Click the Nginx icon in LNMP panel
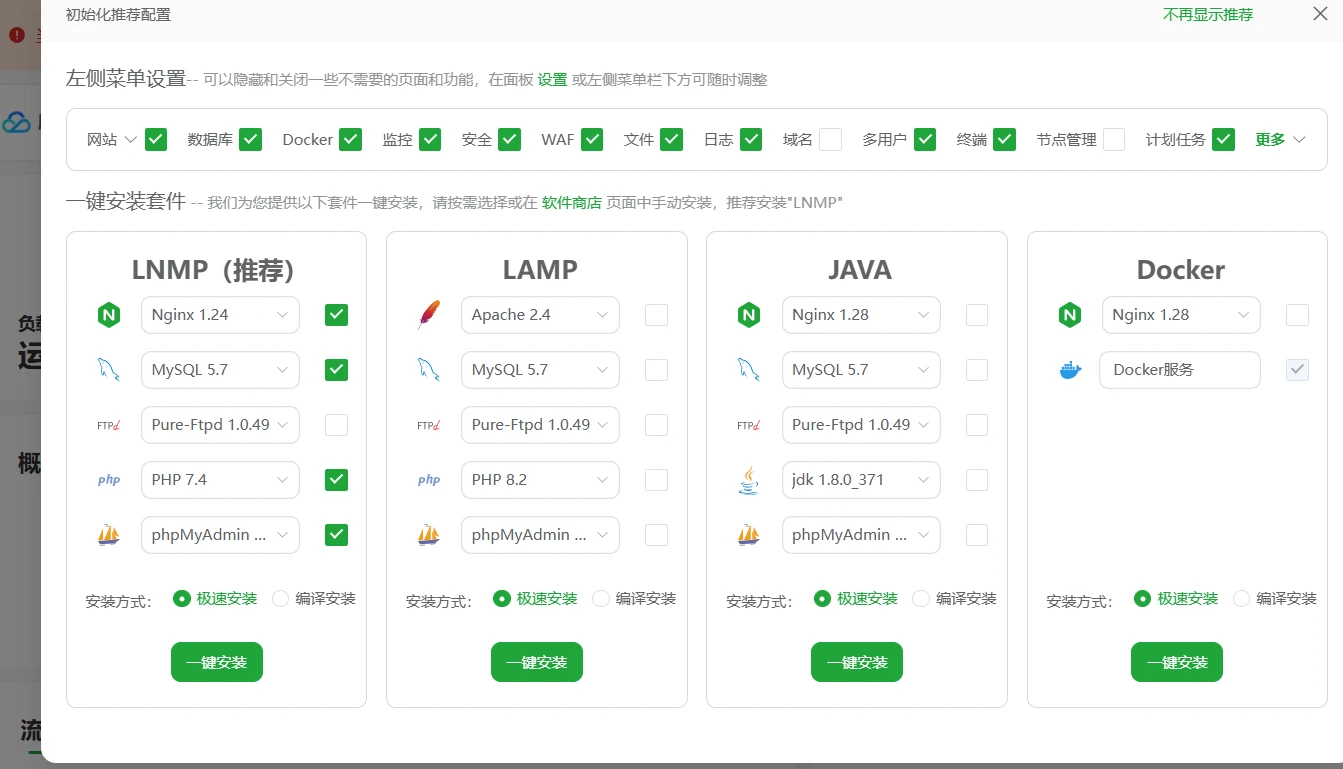Image resolution: width=1343 pixels, height=769 pixels. pos(108,315)
